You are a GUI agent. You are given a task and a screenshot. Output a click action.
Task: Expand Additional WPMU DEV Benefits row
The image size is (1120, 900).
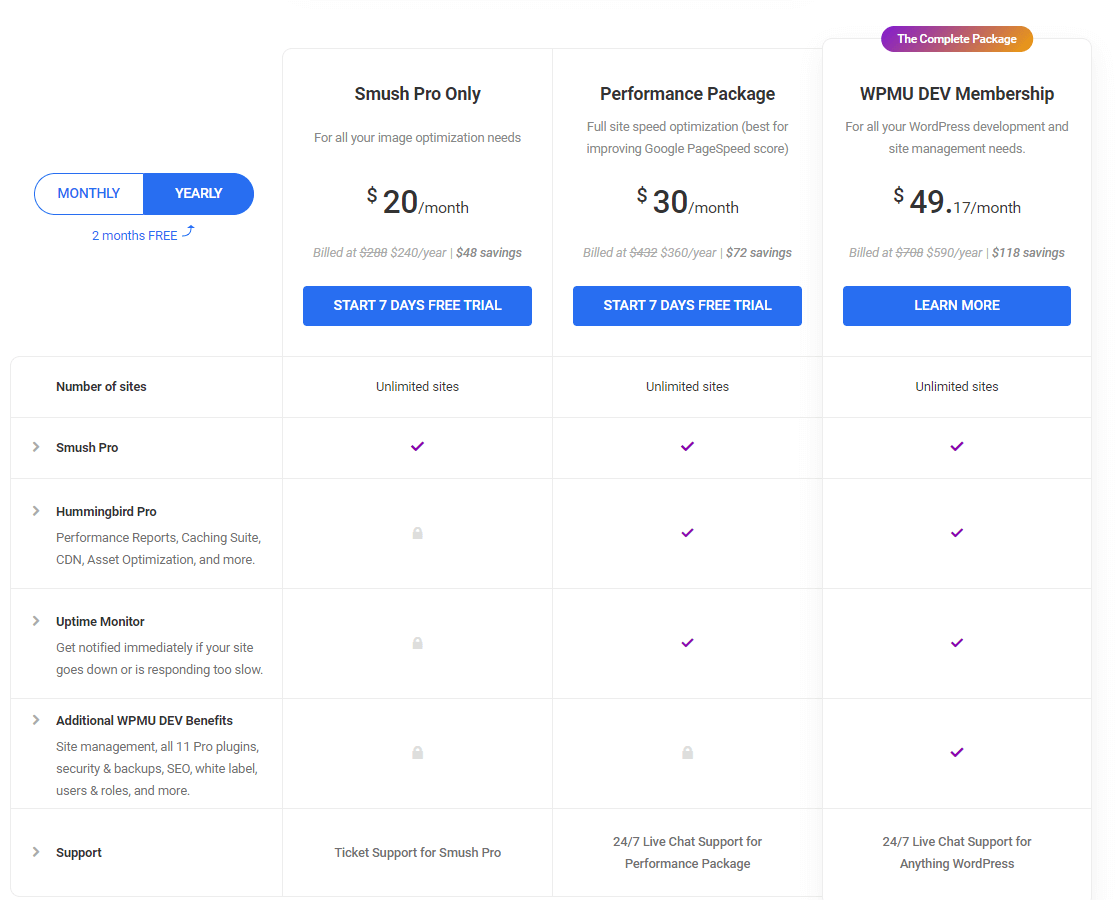pos(36,720)
